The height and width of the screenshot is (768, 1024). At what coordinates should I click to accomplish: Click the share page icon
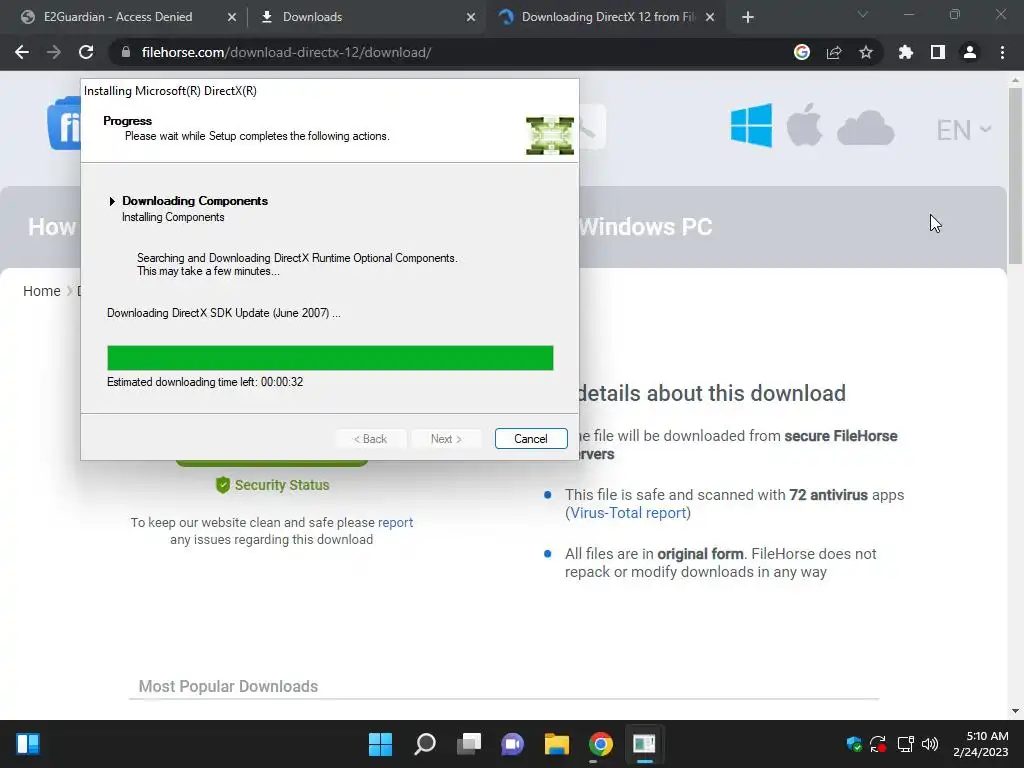click(834, 52)
